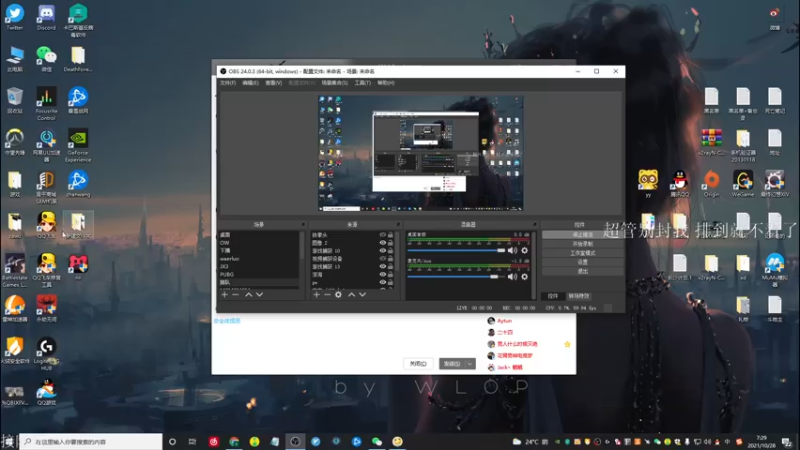
Task: Open Origin desktop icon
Action: click(x=711, y=184)
